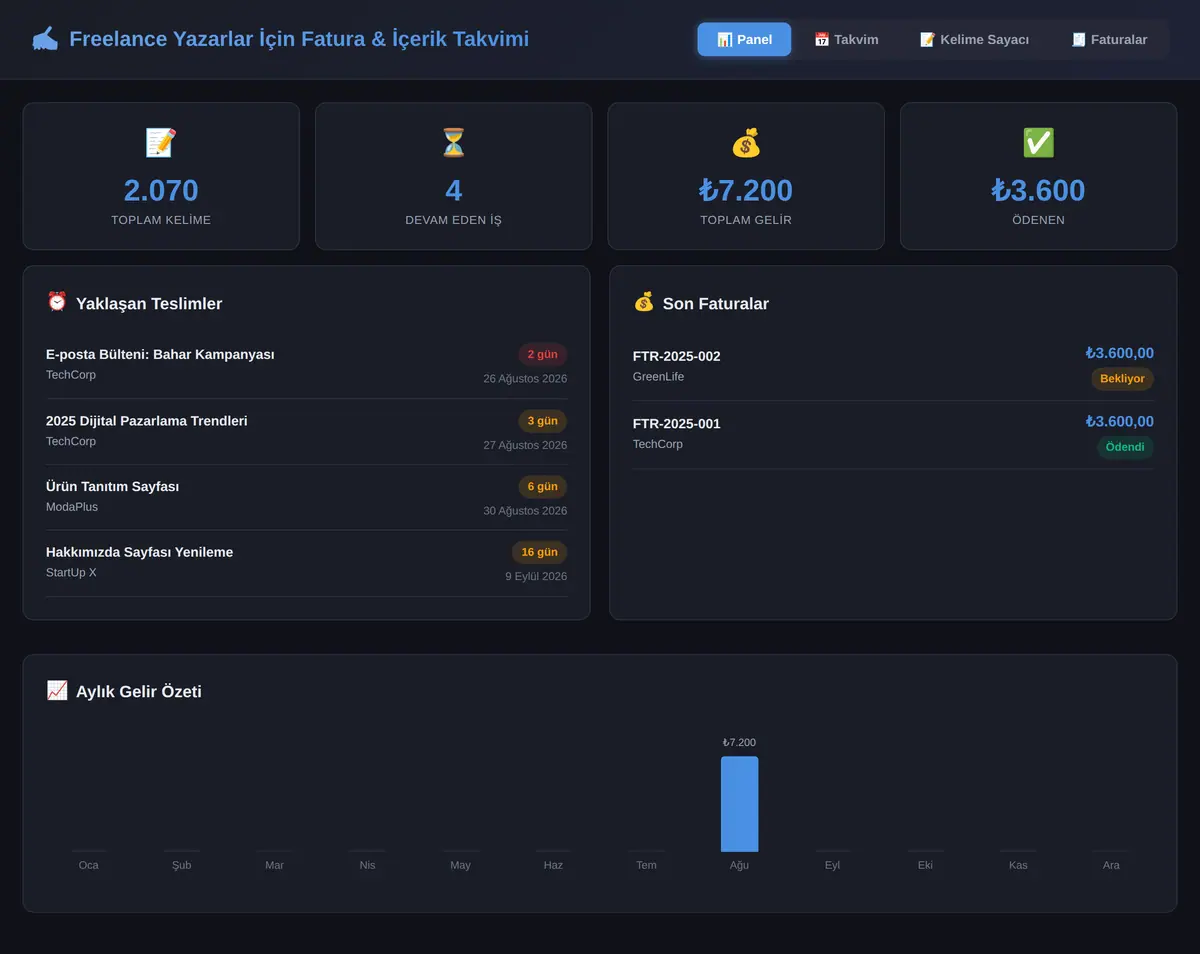Click the app title Freelance Yazarlar İçin Fatura & İçerik Takvimi

[x=299, y=39]
